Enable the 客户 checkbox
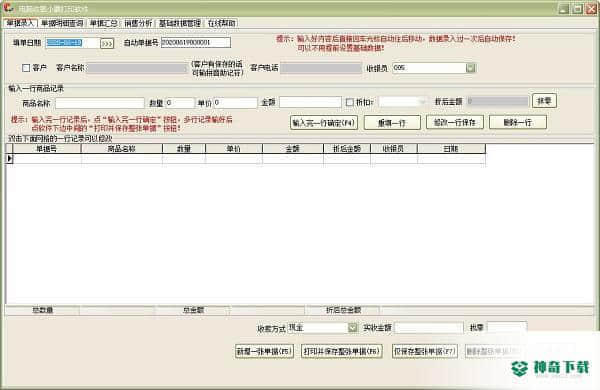The width and height of the screenshot is (600, 390). click(26, 68)
